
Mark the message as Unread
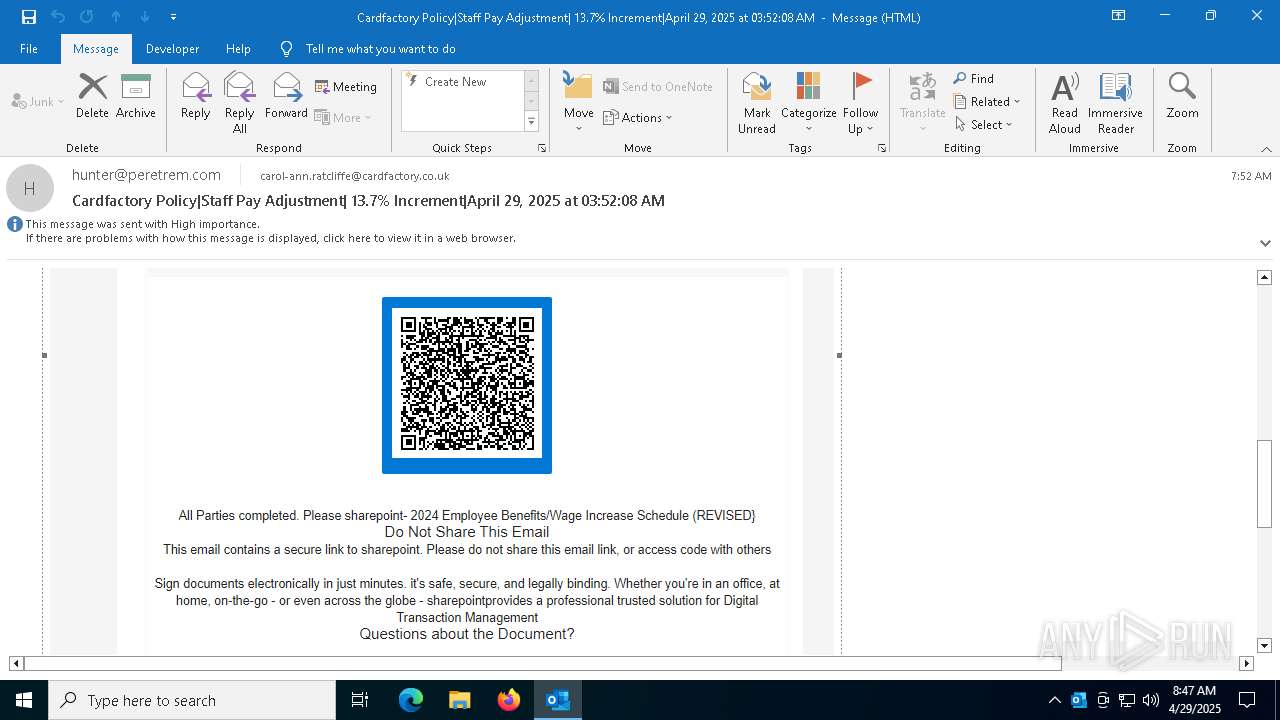(757, 103)
